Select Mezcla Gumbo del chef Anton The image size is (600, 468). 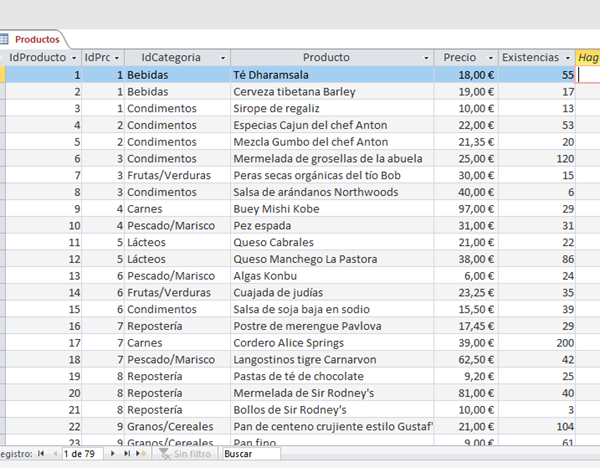tap(332, 142)
